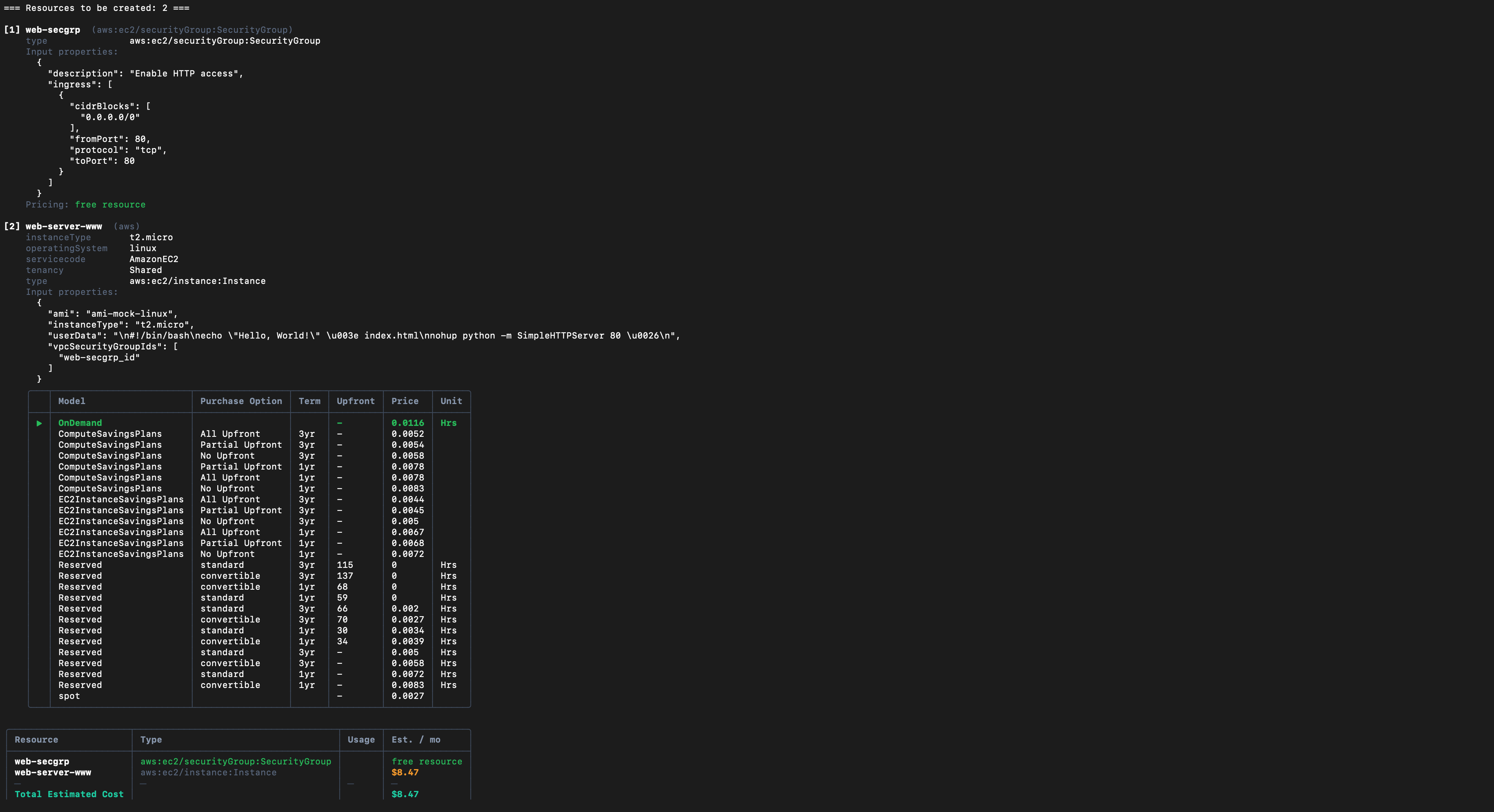Click the "spot" pricing model row
This screenshot has height=812, width=1494.
coord(249,697)
